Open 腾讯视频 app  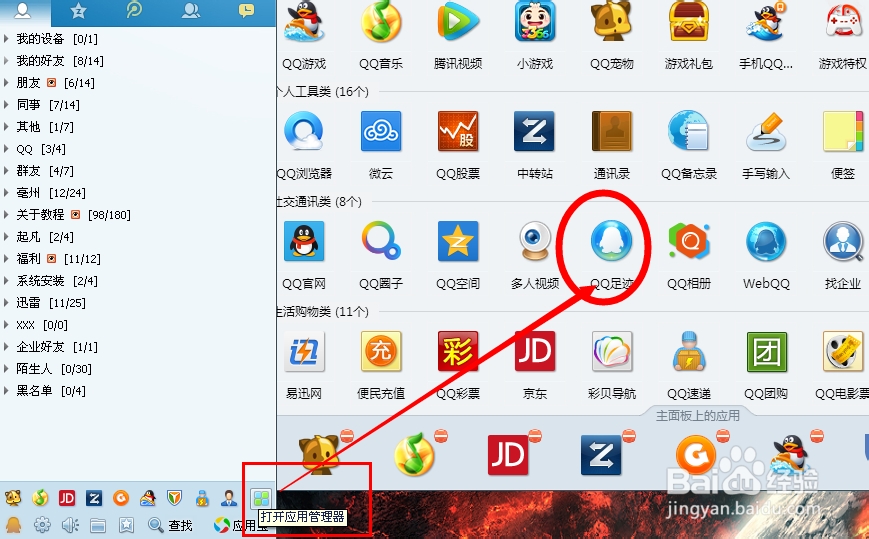(x=458, y=22)
